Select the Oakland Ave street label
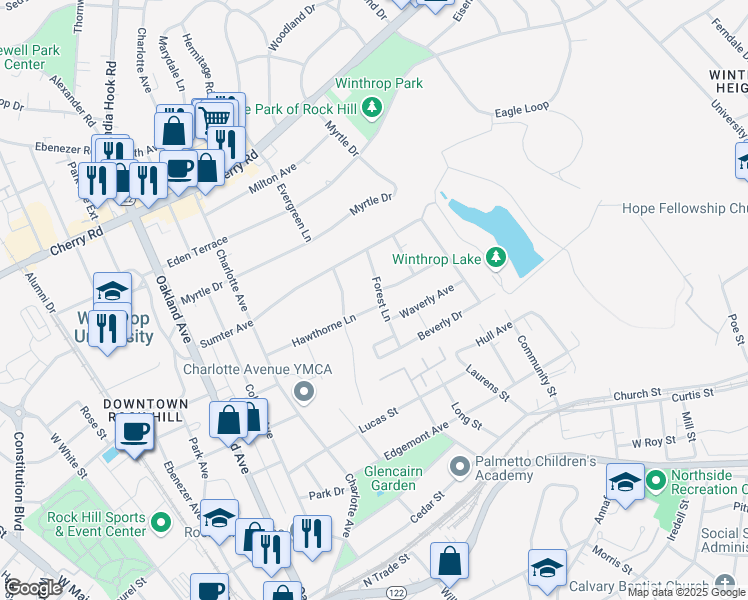The width and height of the screenshot is (748, 600). [173, 309]
